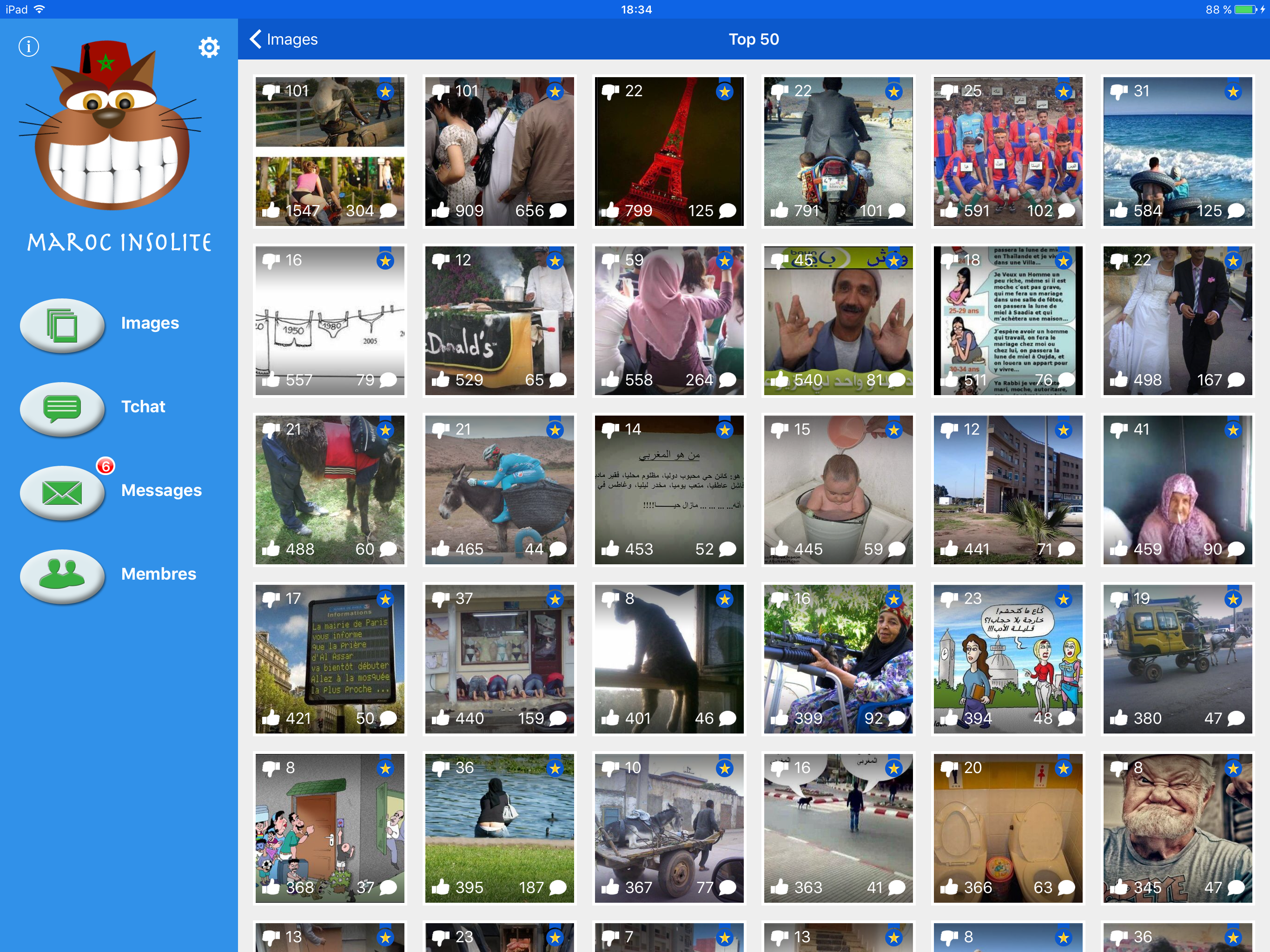Like the image with 440 likes

coord(440,718)
